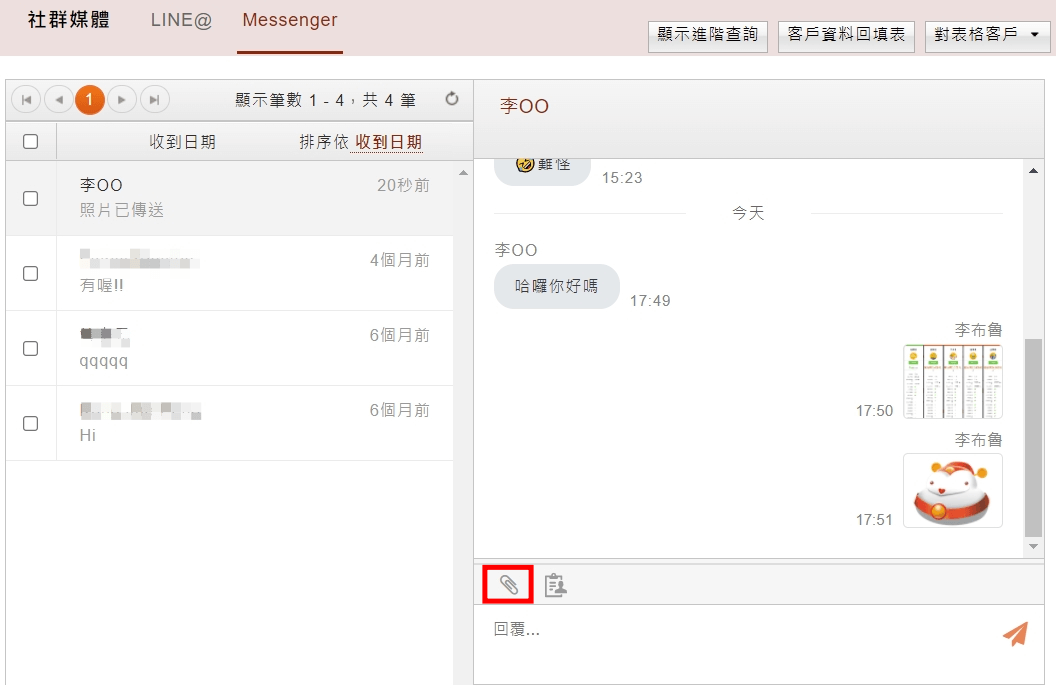
Task: Open the sent price list image thumbnail
Action: click(x=952, y=381)
